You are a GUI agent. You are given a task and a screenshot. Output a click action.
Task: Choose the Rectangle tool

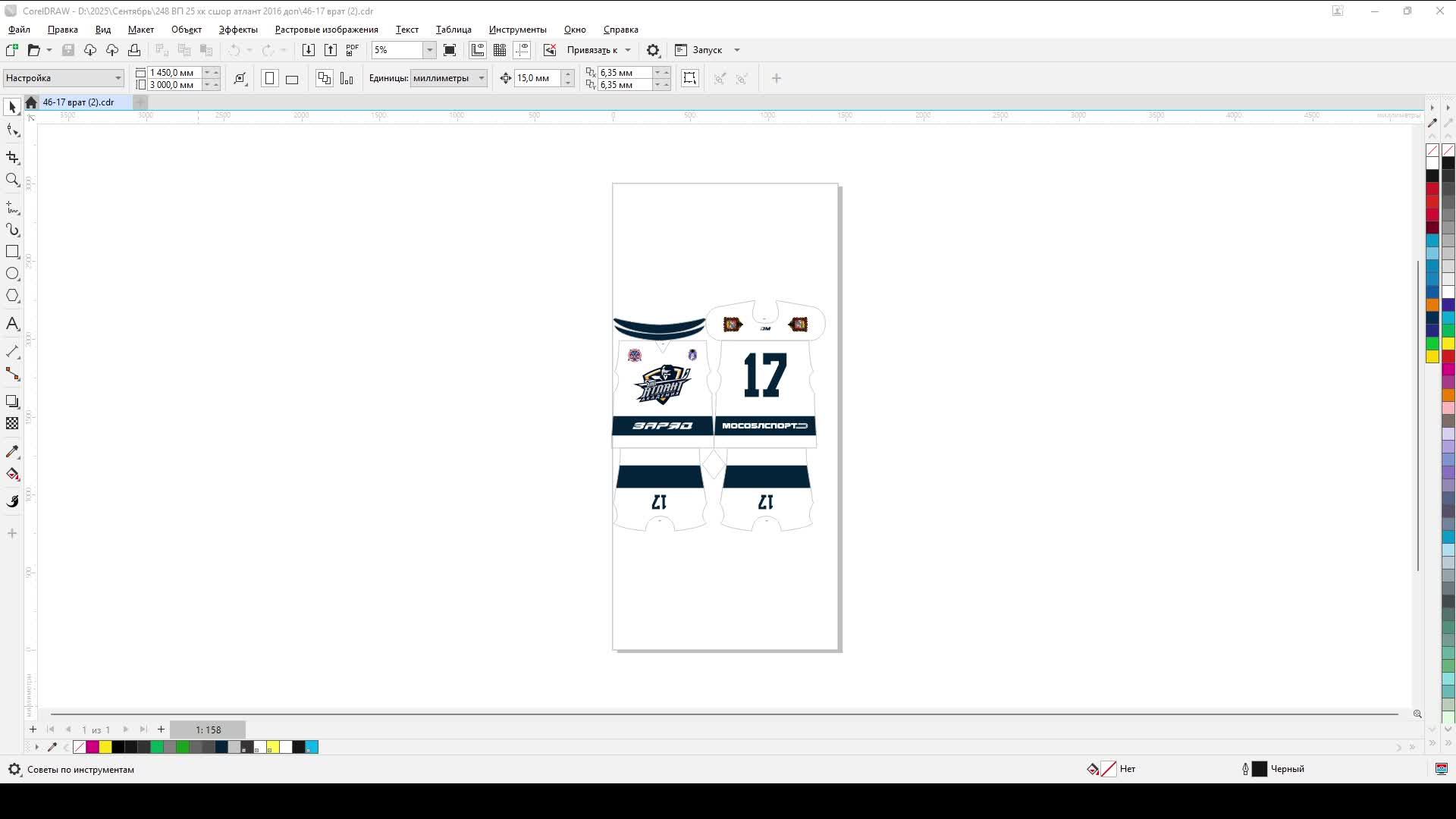pos(12,252)
